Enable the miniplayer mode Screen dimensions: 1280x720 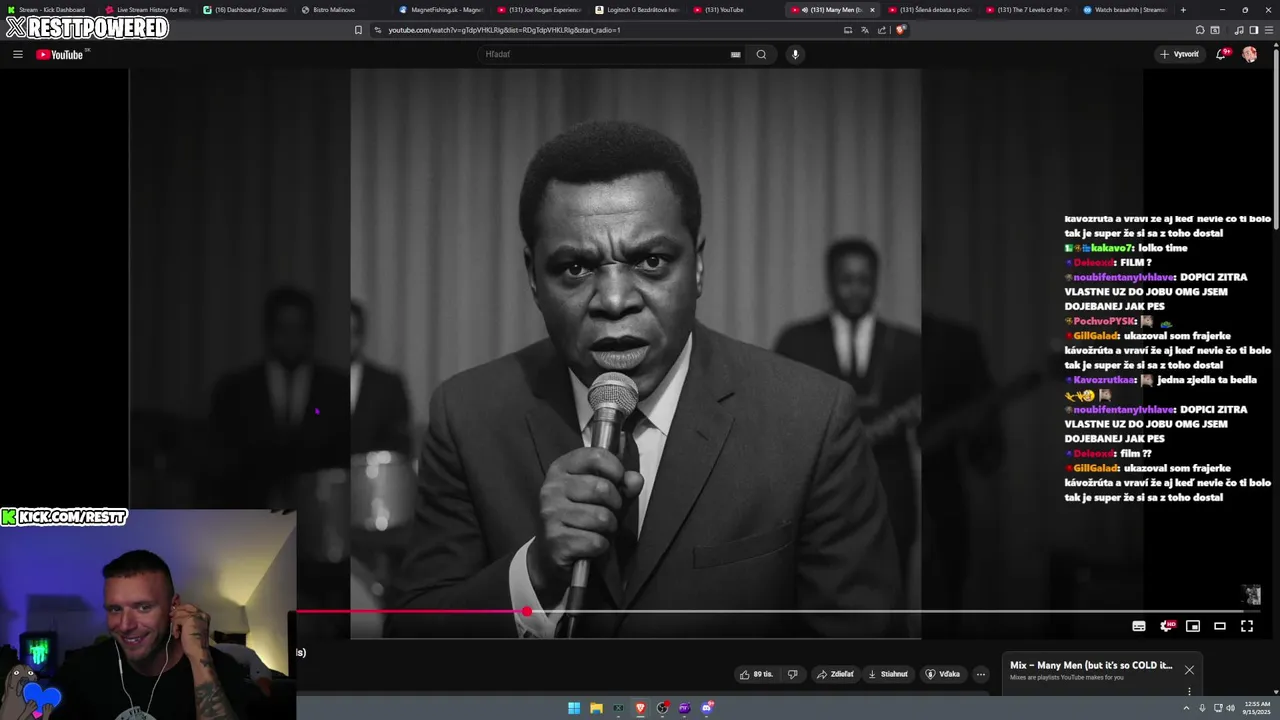click(1193, 626)
